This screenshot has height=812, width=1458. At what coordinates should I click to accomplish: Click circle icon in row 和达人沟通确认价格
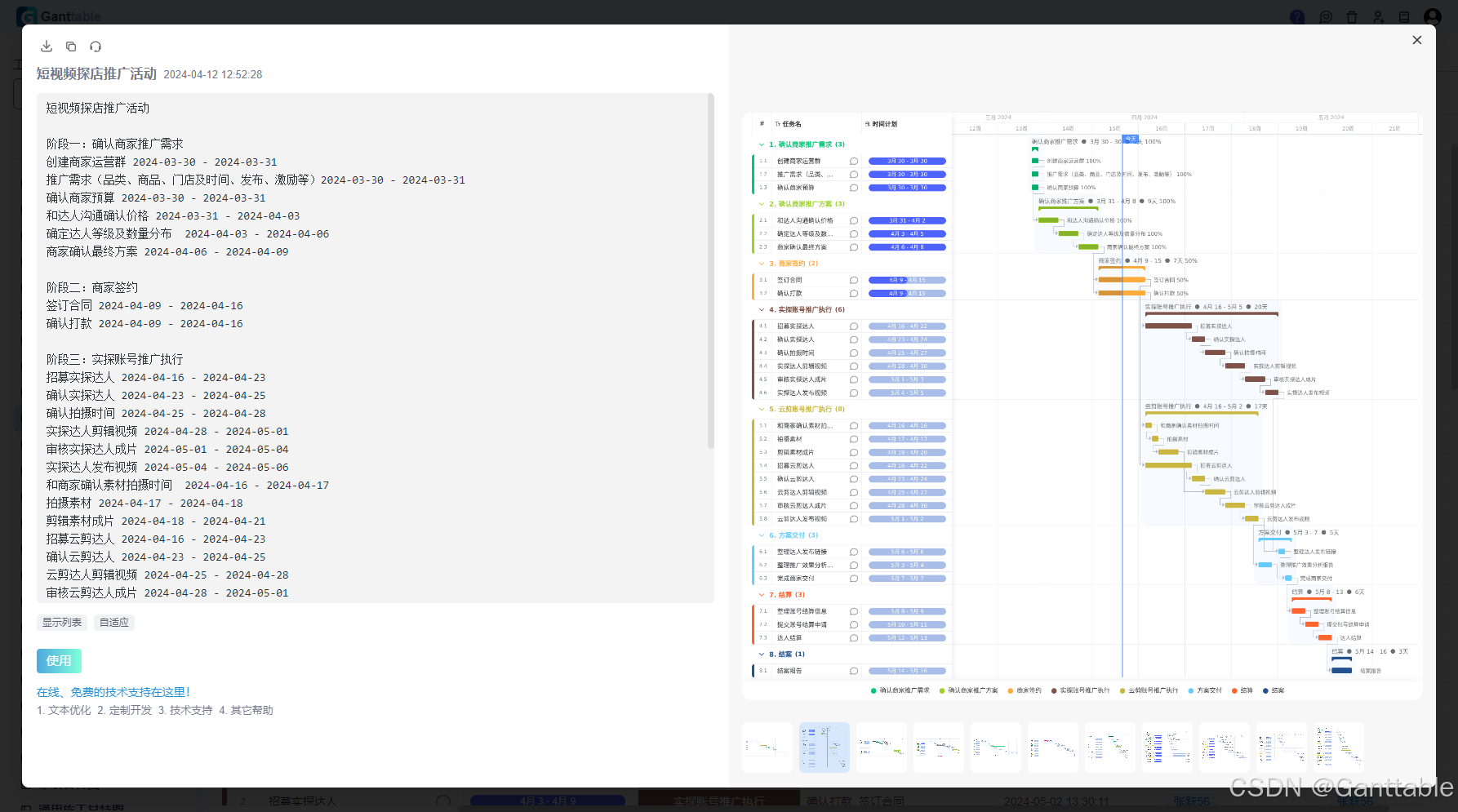854,220
